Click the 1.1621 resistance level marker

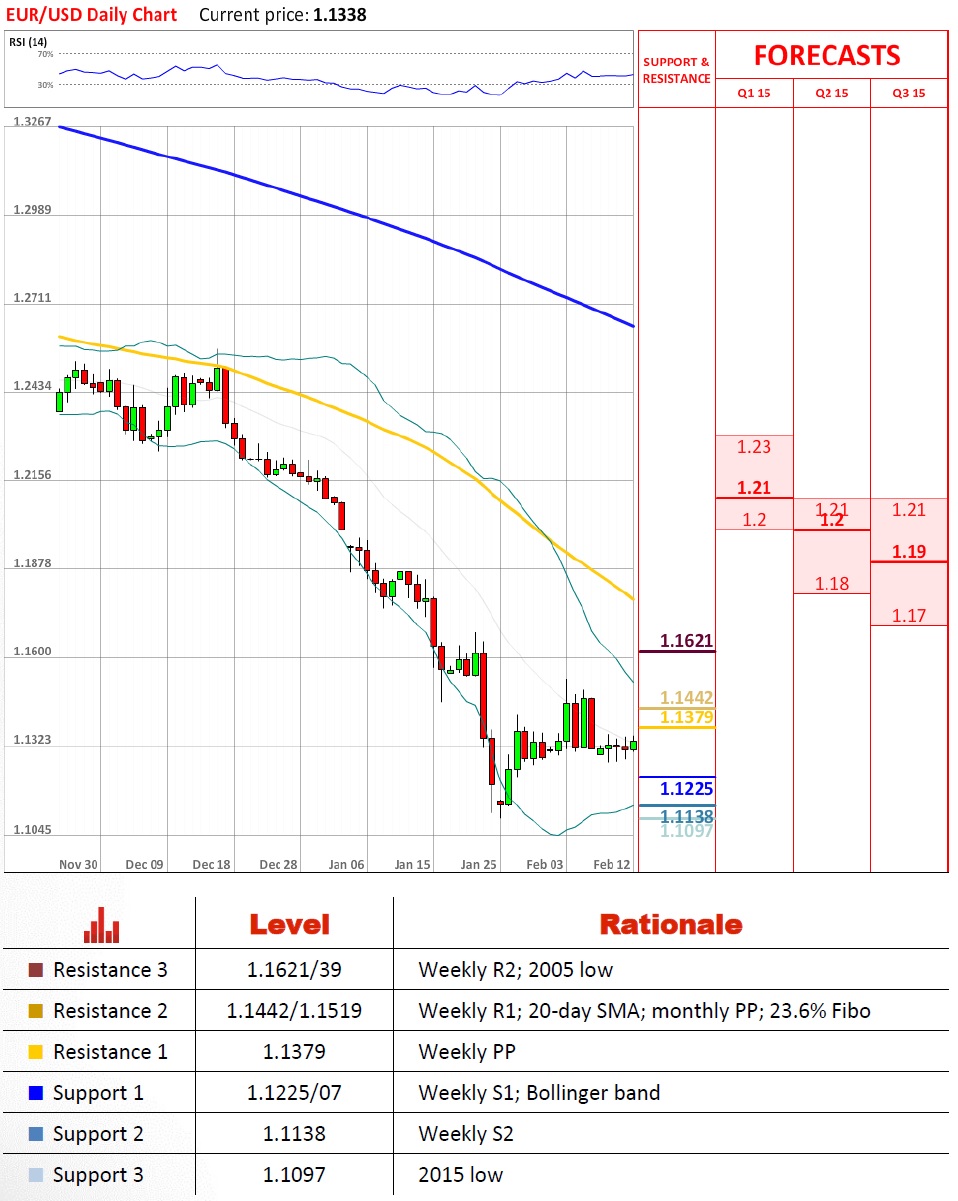coord(686,641)
